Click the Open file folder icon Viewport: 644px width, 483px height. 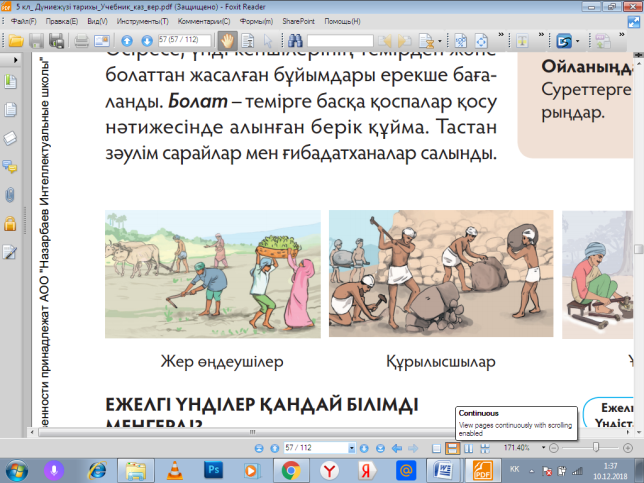click(16, 41)
